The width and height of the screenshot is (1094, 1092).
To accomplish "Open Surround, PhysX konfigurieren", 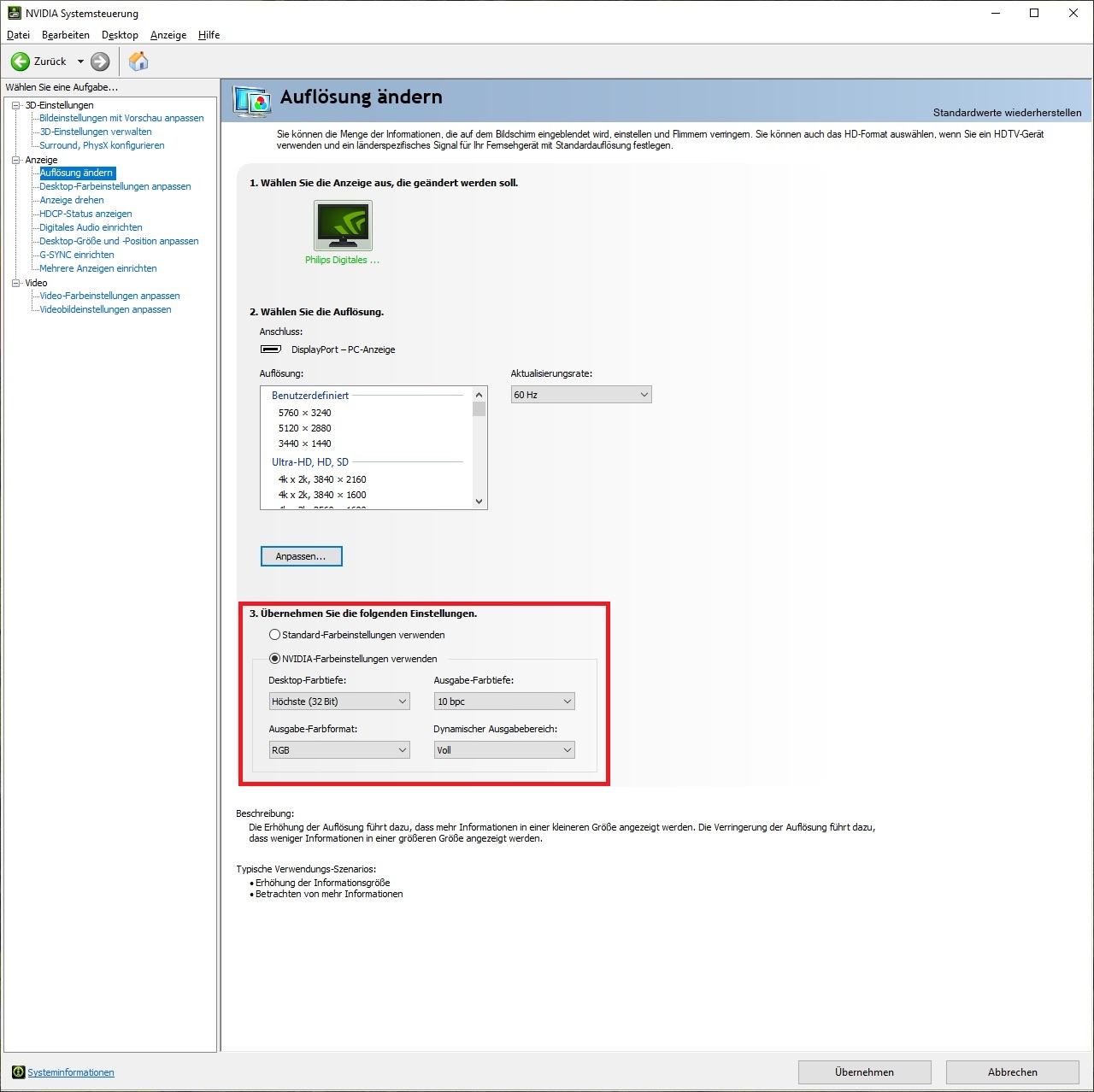I will [102, 145].
